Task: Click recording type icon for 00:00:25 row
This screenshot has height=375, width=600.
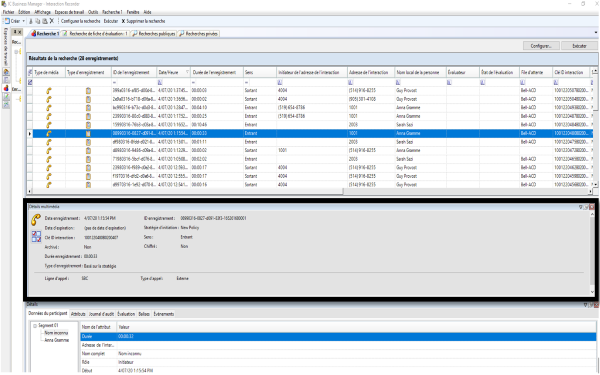Action: pyautogui.click(x=88, y=116)
